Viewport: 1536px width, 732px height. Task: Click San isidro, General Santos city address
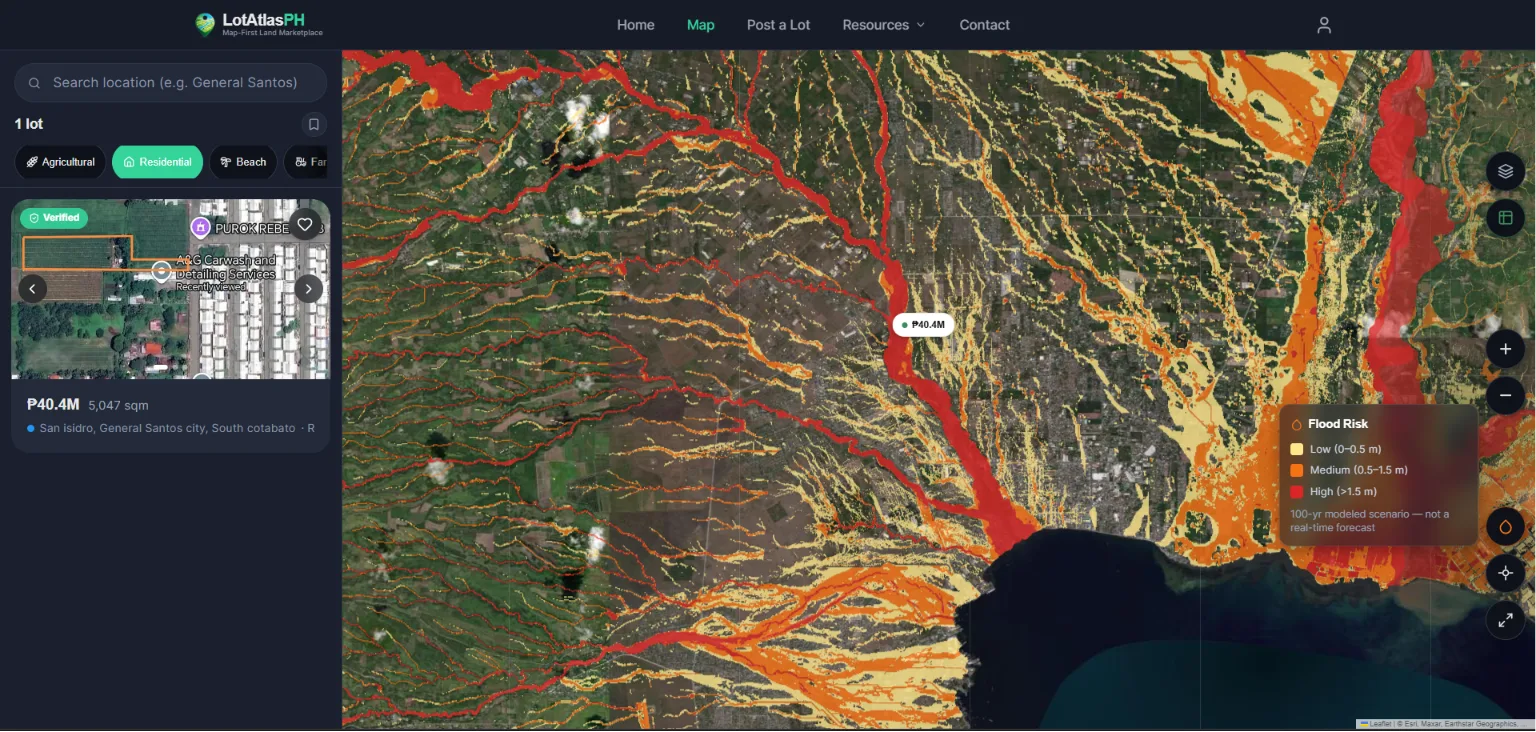coord(167,428)
